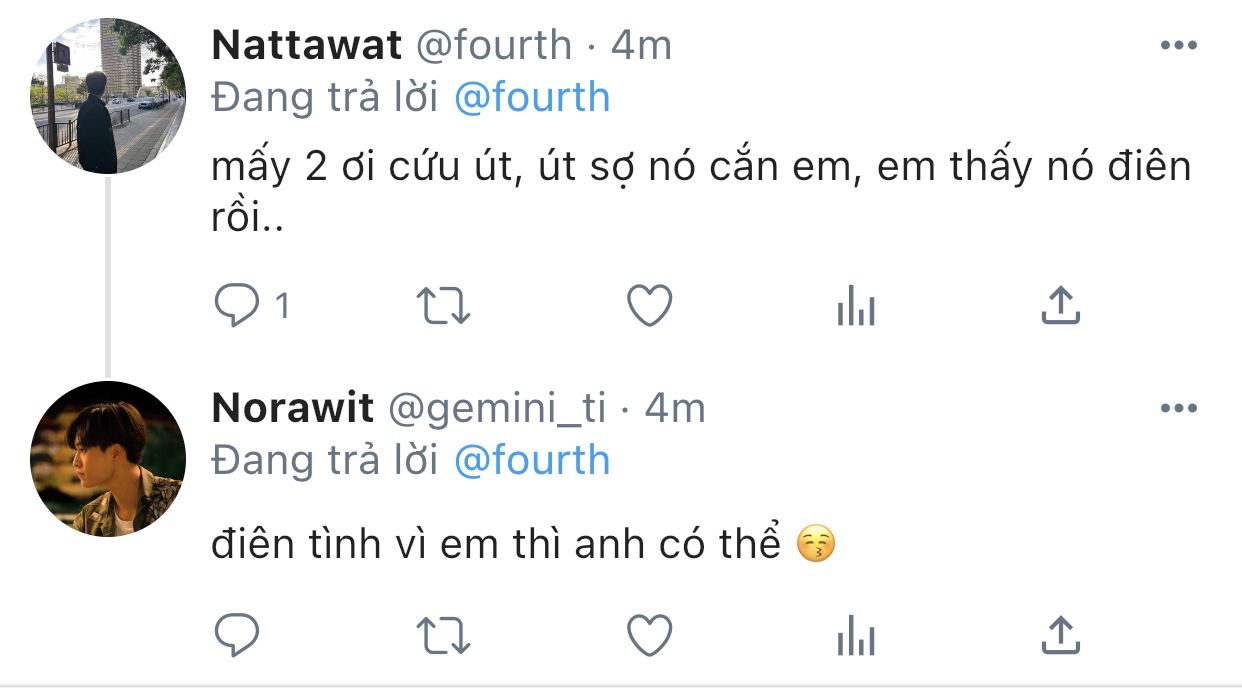
Task: Open more options on Nattawat's tweet
Action: [x=1178, y=46]
